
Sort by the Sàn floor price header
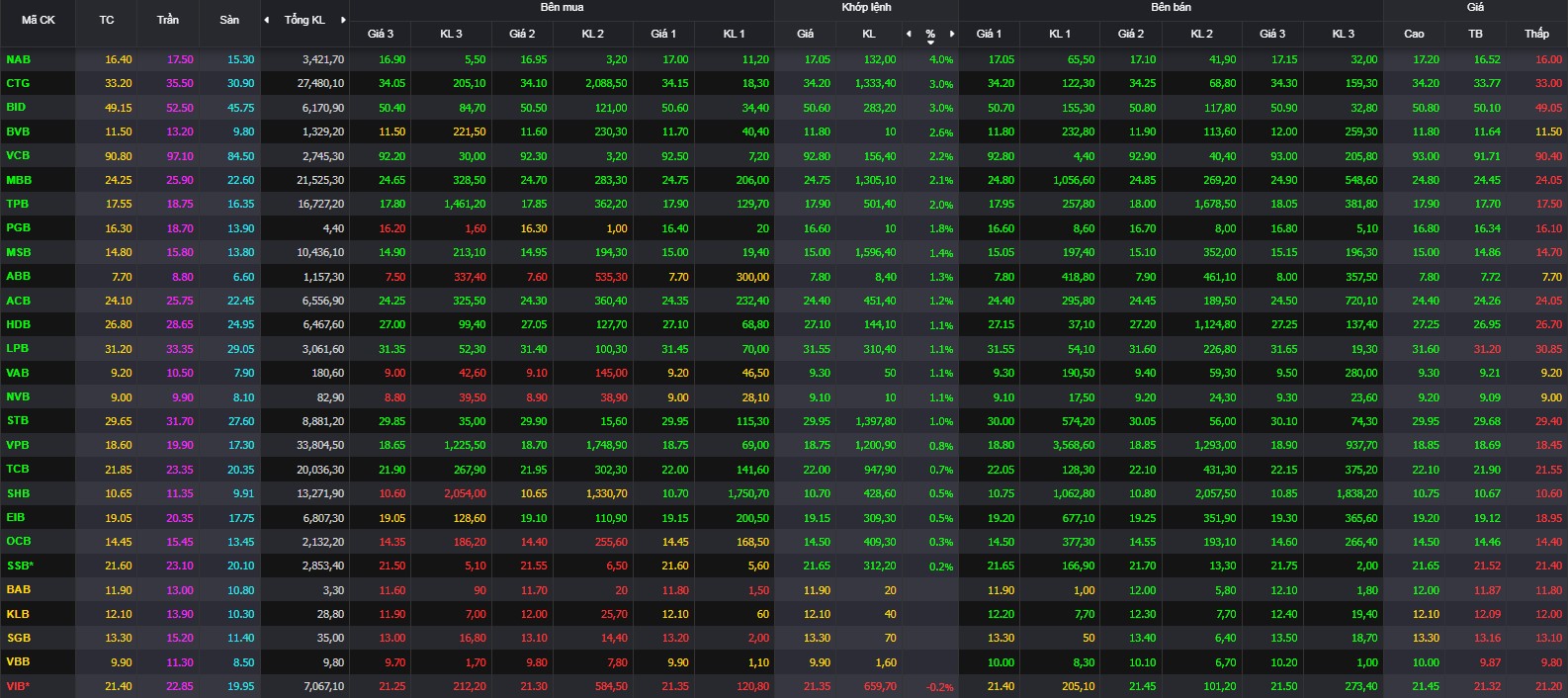coord(229,20)
